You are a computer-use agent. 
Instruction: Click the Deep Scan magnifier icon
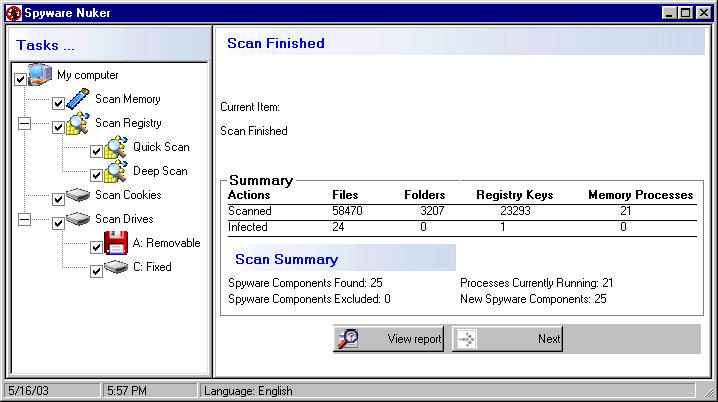point(116,171)
